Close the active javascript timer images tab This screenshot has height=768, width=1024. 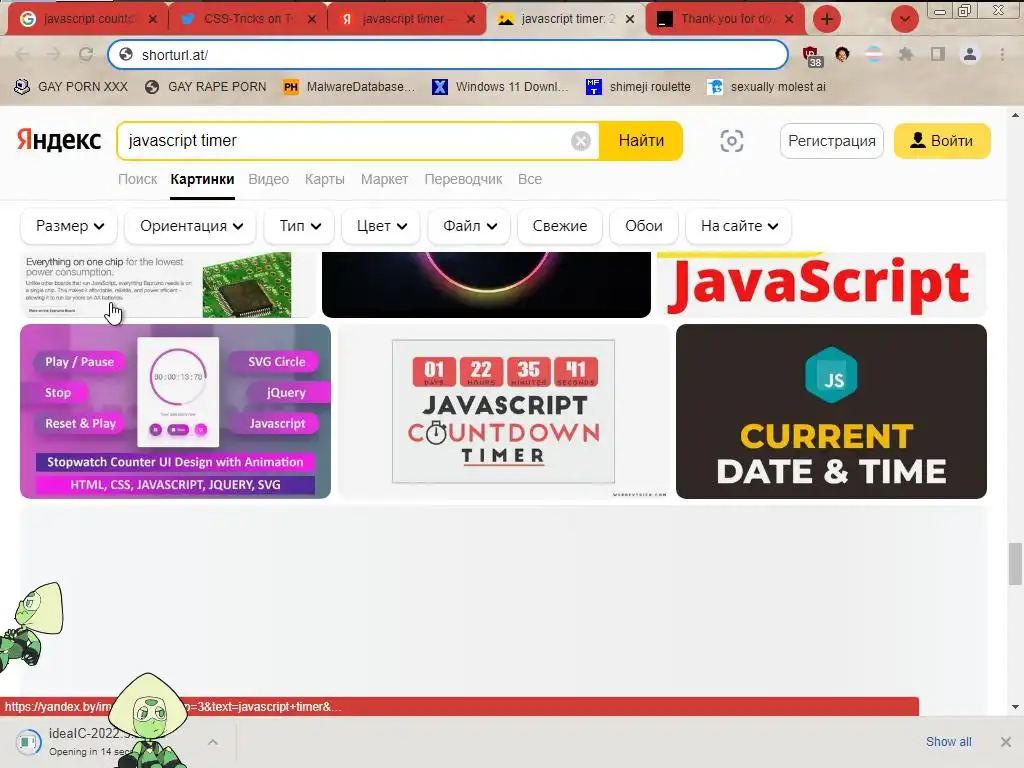pos(630,19)
